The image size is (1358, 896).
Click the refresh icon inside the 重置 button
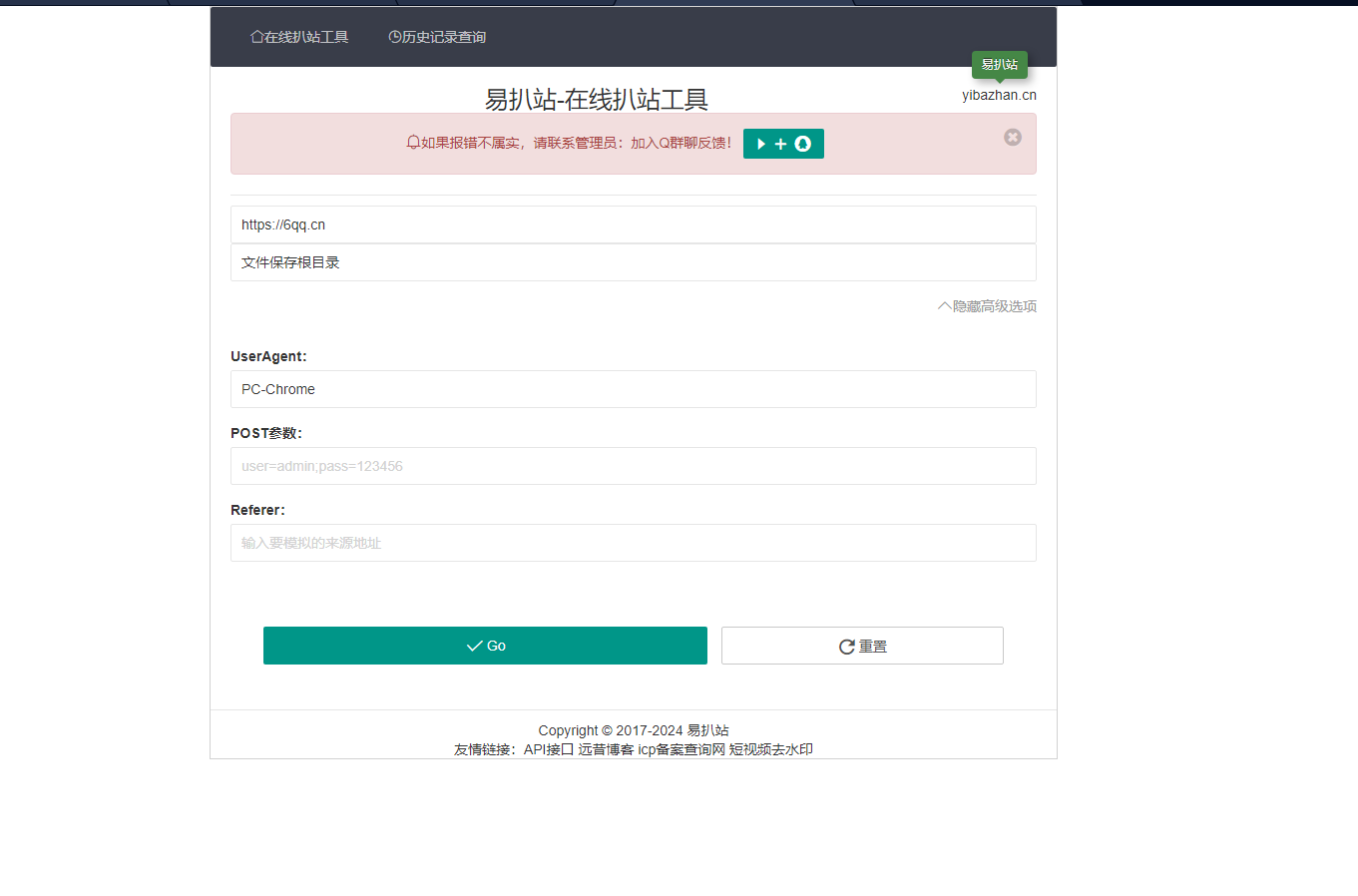[x=845, y=645]
